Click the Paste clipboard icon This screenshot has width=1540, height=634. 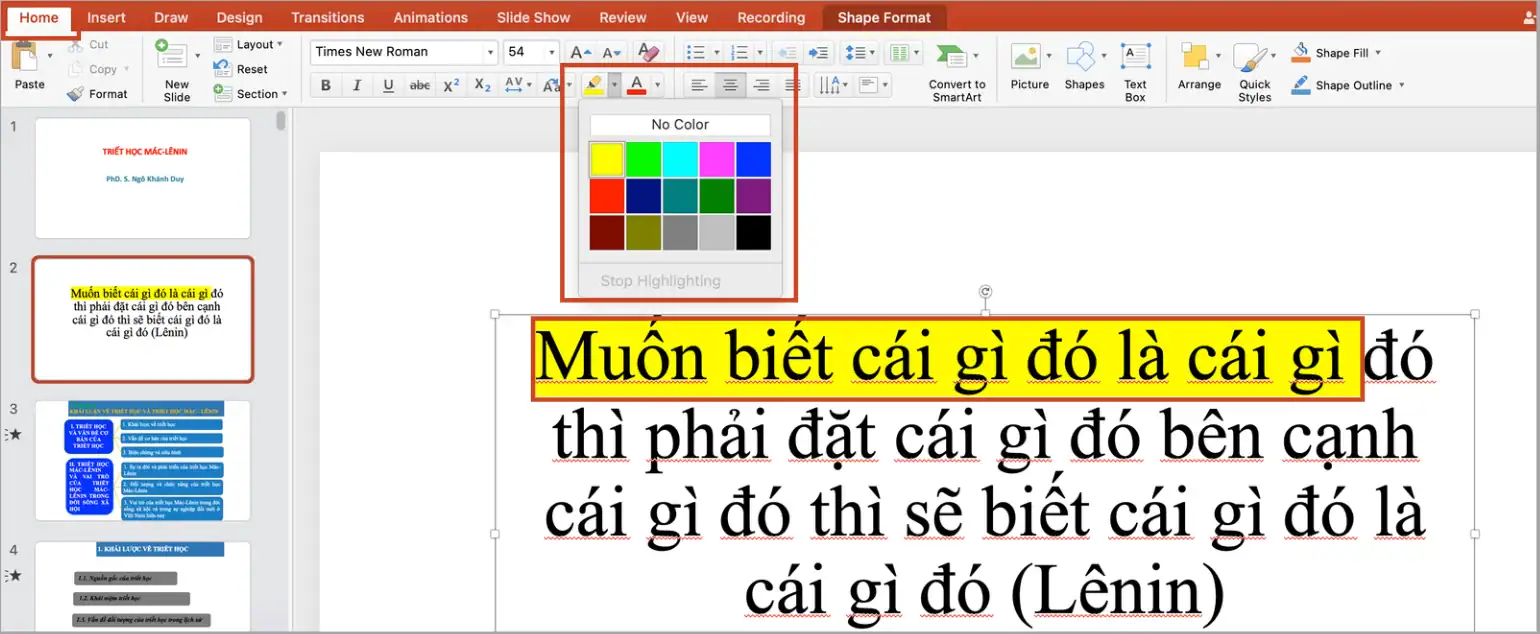23,57
